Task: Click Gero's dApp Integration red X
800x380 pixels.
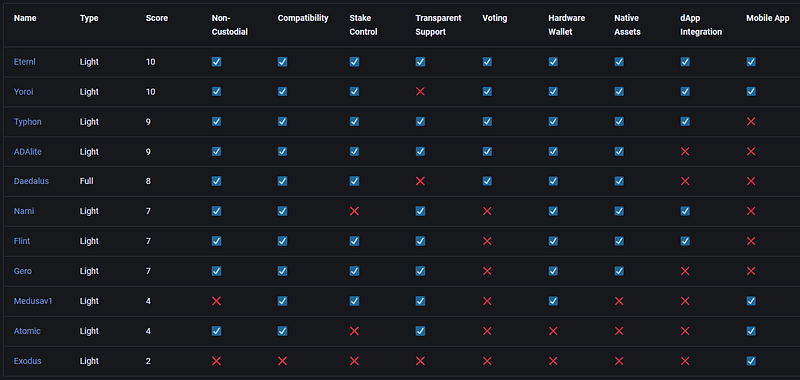Action: 685,271
